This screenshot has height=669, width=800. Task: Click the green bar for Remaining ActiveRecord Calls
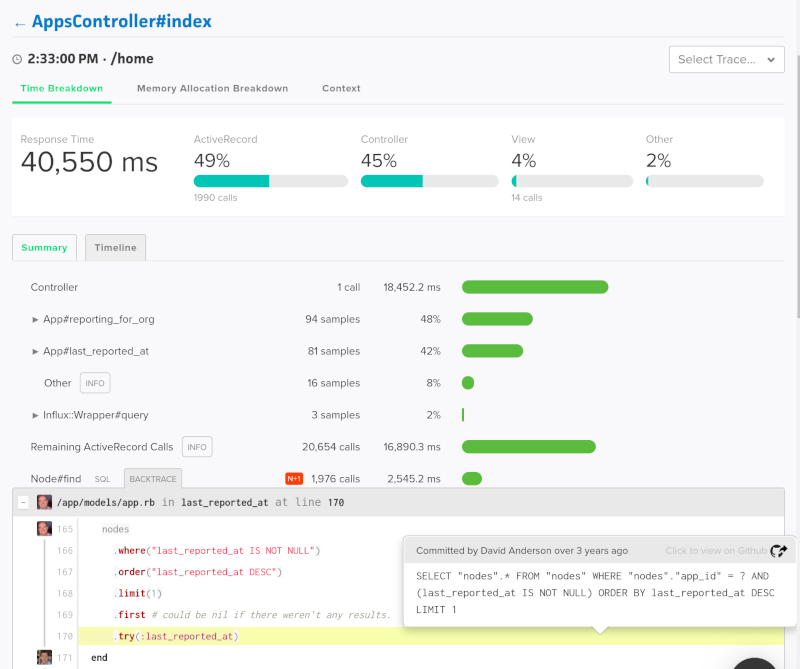[x=529, y=447]
